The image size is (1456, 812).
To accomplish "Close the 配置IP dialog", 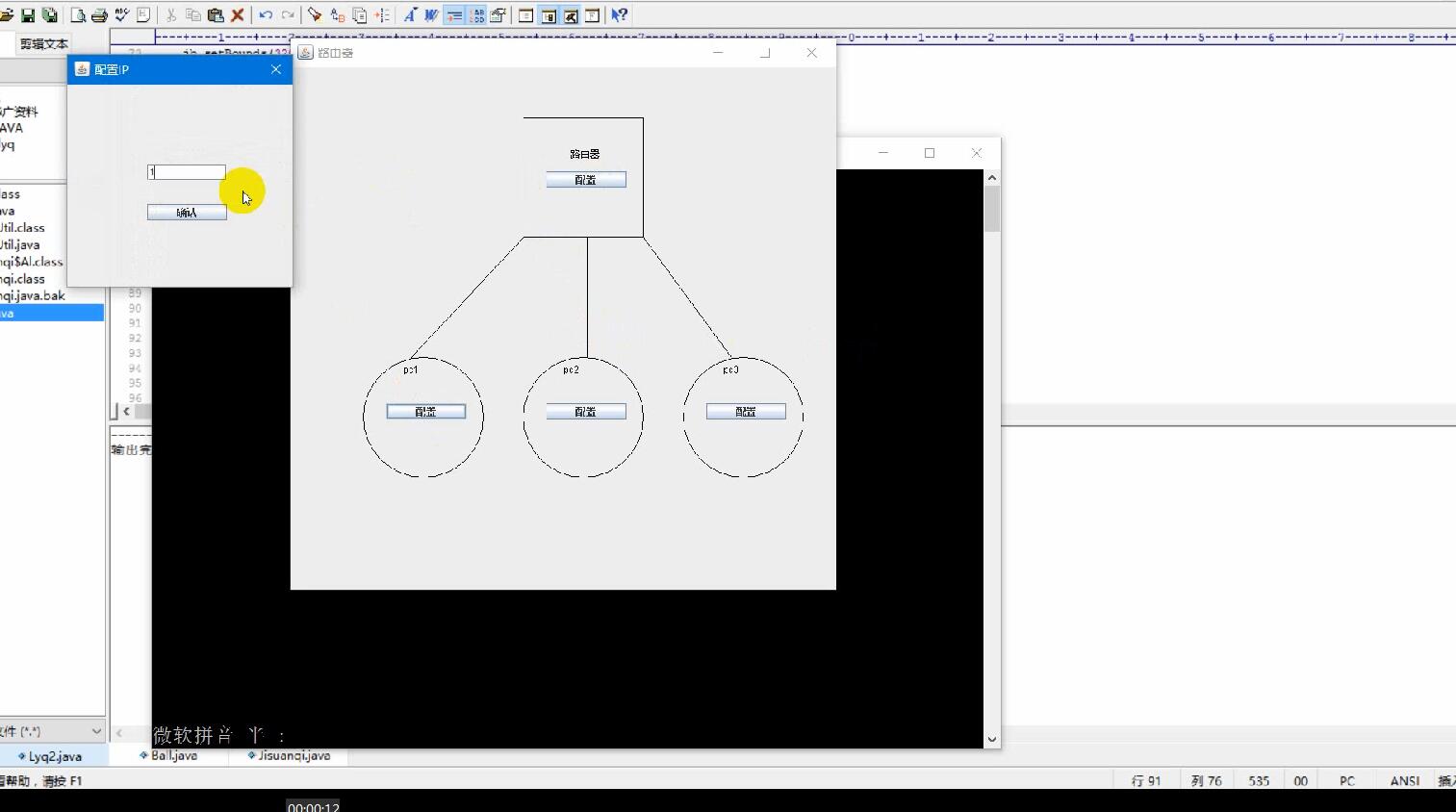I will tap(276, 69).
